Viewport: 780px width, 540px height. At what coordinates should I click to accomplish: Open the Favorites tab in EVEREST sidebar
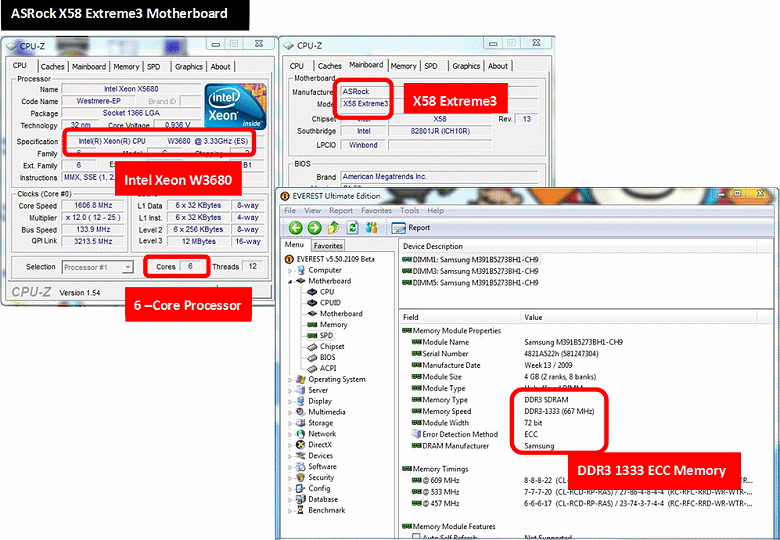coord(328,246)
